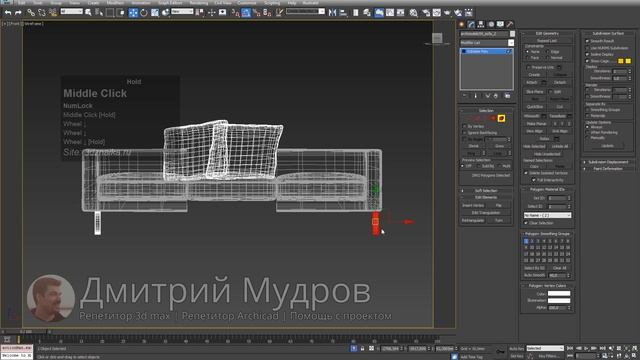Click the Pin Stack icon below modifier stack
Viewport: 640px width, 360px height.
point(465,96)
